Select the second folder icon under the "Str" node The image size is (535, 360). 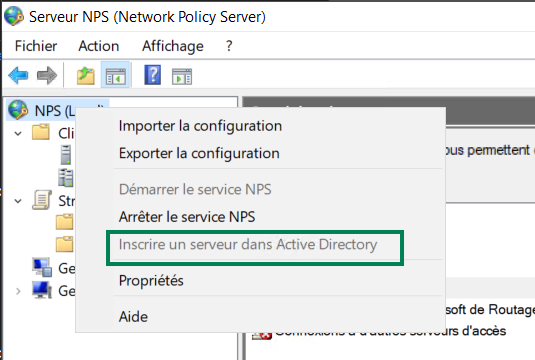tap(64, 244)
